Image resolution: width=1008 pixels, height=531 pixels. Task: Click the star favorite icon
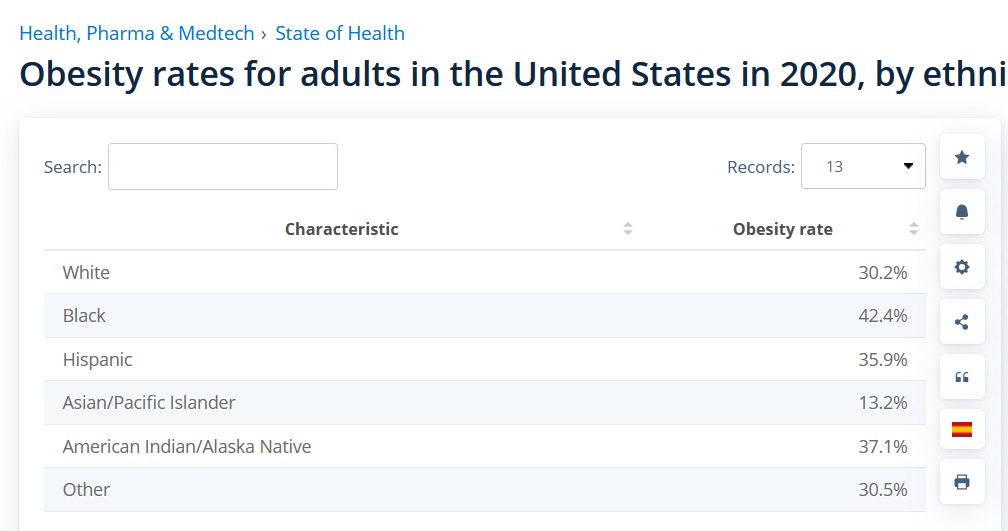click(x=962, y=158)
